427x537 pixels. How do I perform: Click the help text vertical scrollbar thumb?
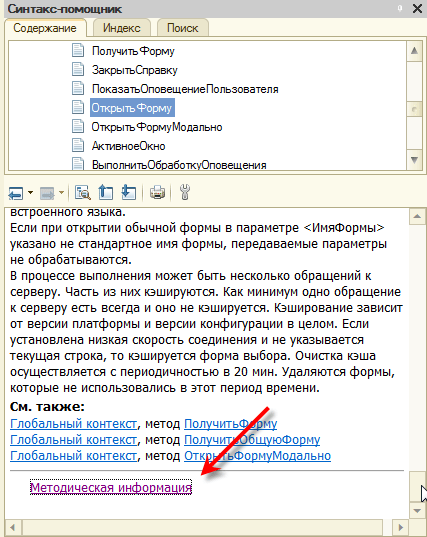pyautogui.click(x=417, y=487)
